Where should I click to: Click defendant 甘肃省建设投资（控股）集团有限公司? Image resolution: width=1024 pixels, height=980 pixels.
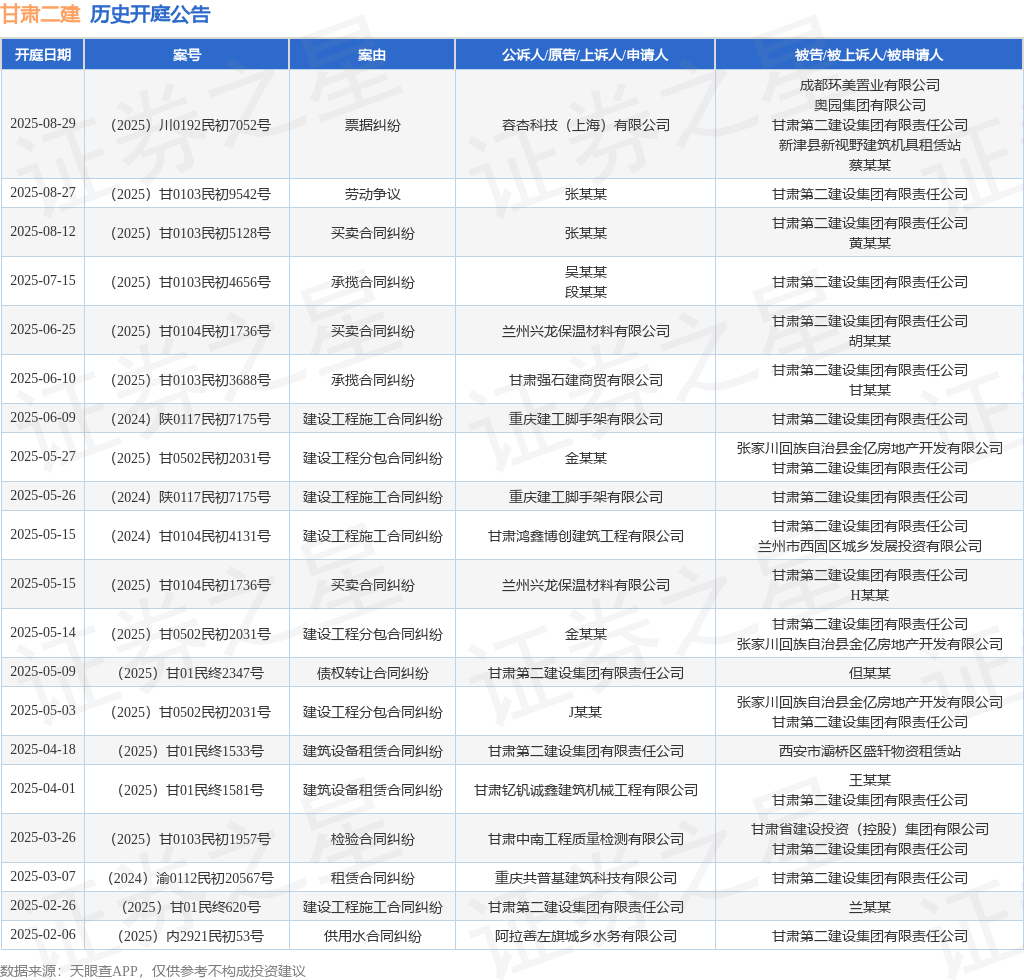[x=870, y=830]
